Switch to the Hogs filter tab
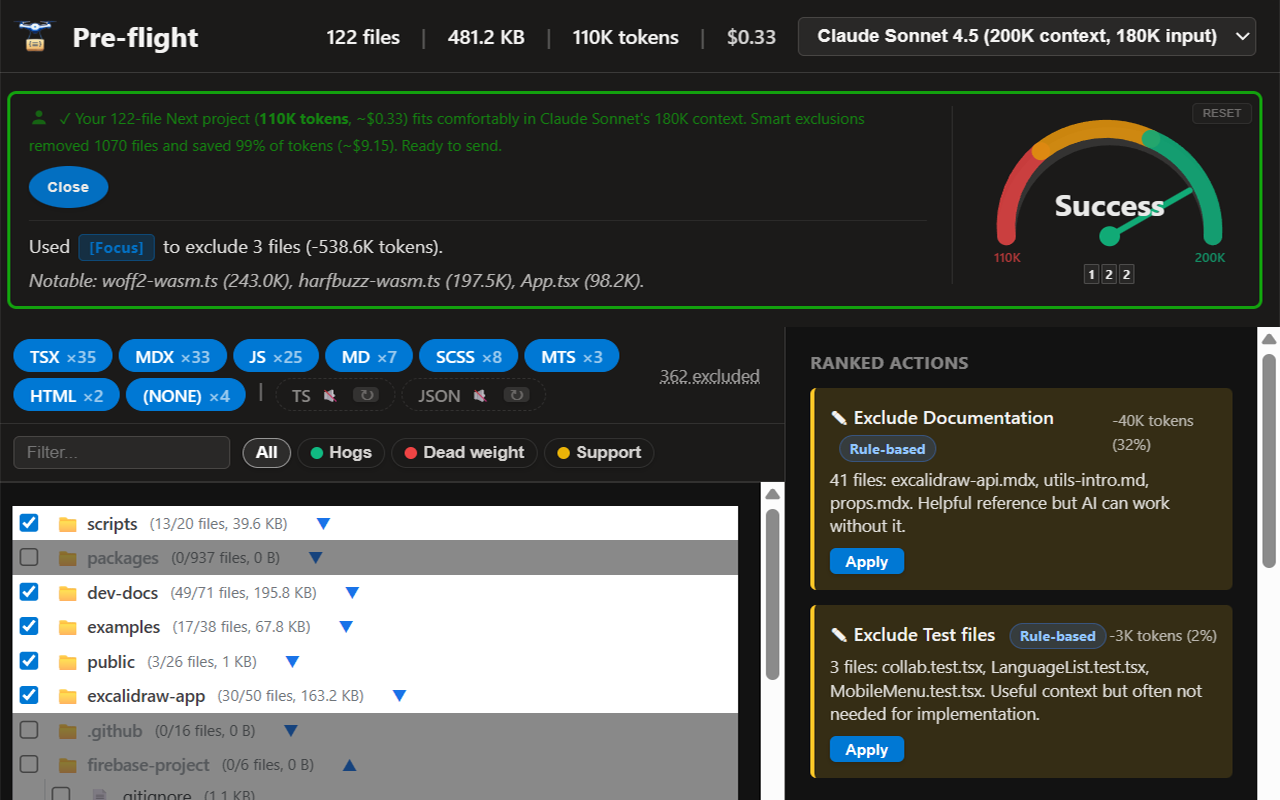The width and height of the screenshot is (1280, 800). 341,452
